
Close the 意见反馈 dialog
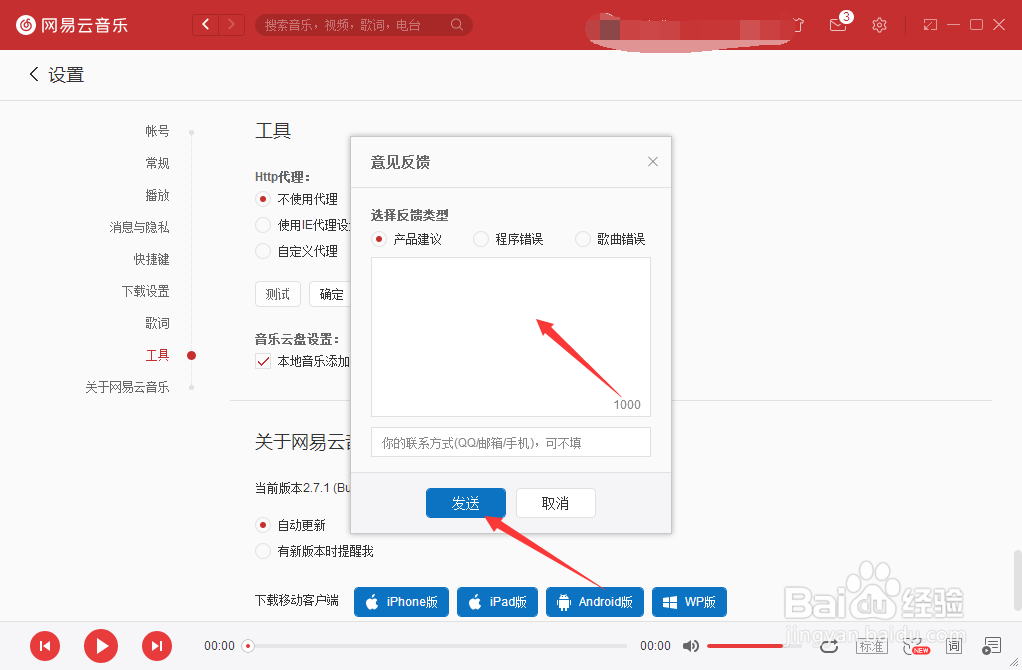click(652, 162)
